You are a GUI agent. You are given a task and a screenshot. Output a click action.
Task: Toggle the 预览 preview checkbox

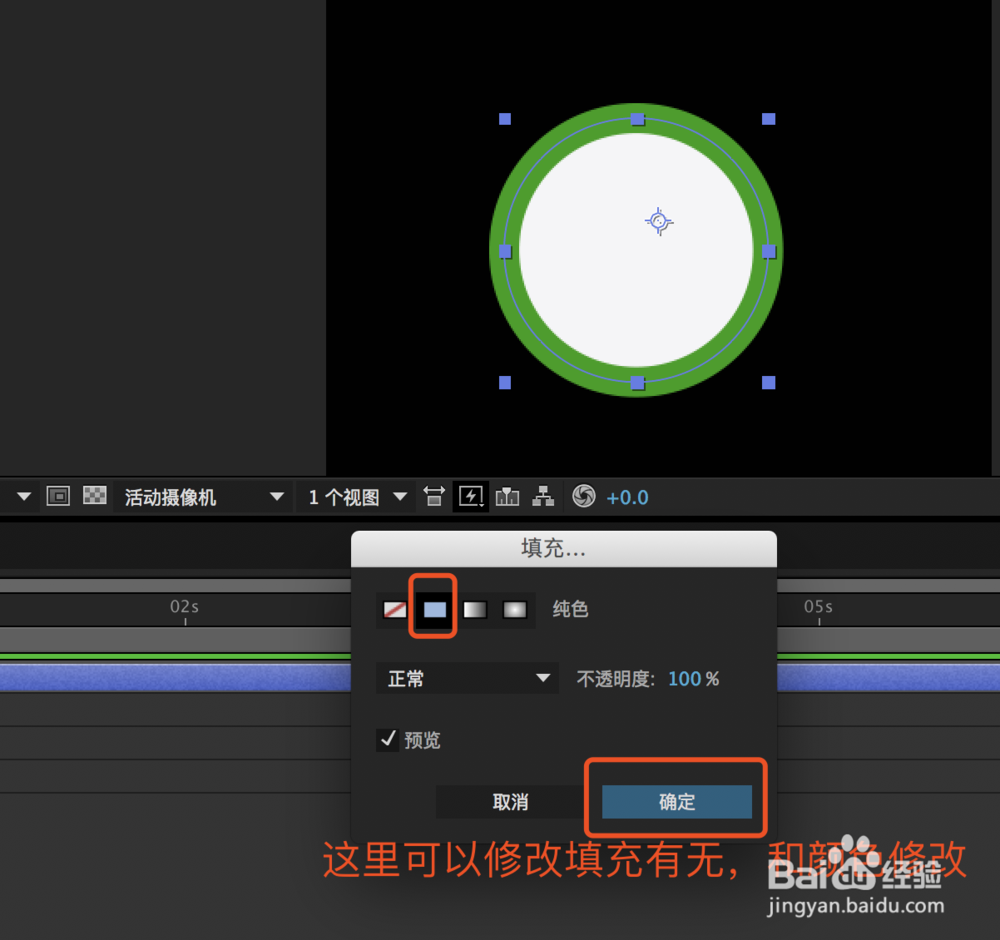(387, 740)
